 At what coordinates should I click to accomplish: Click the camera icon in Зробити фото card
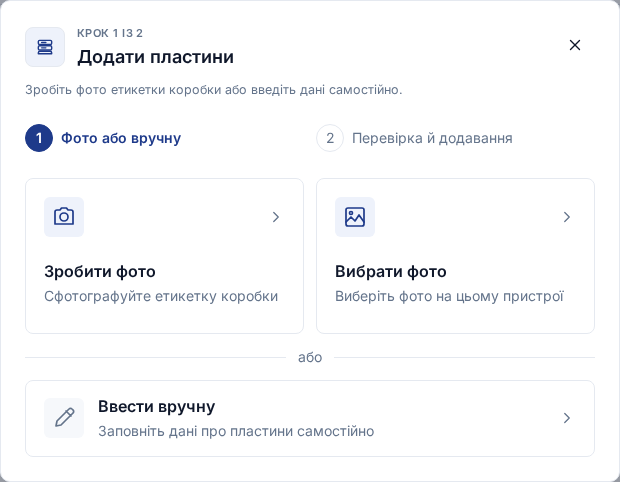pyautogui.click(x=64, y=217)
